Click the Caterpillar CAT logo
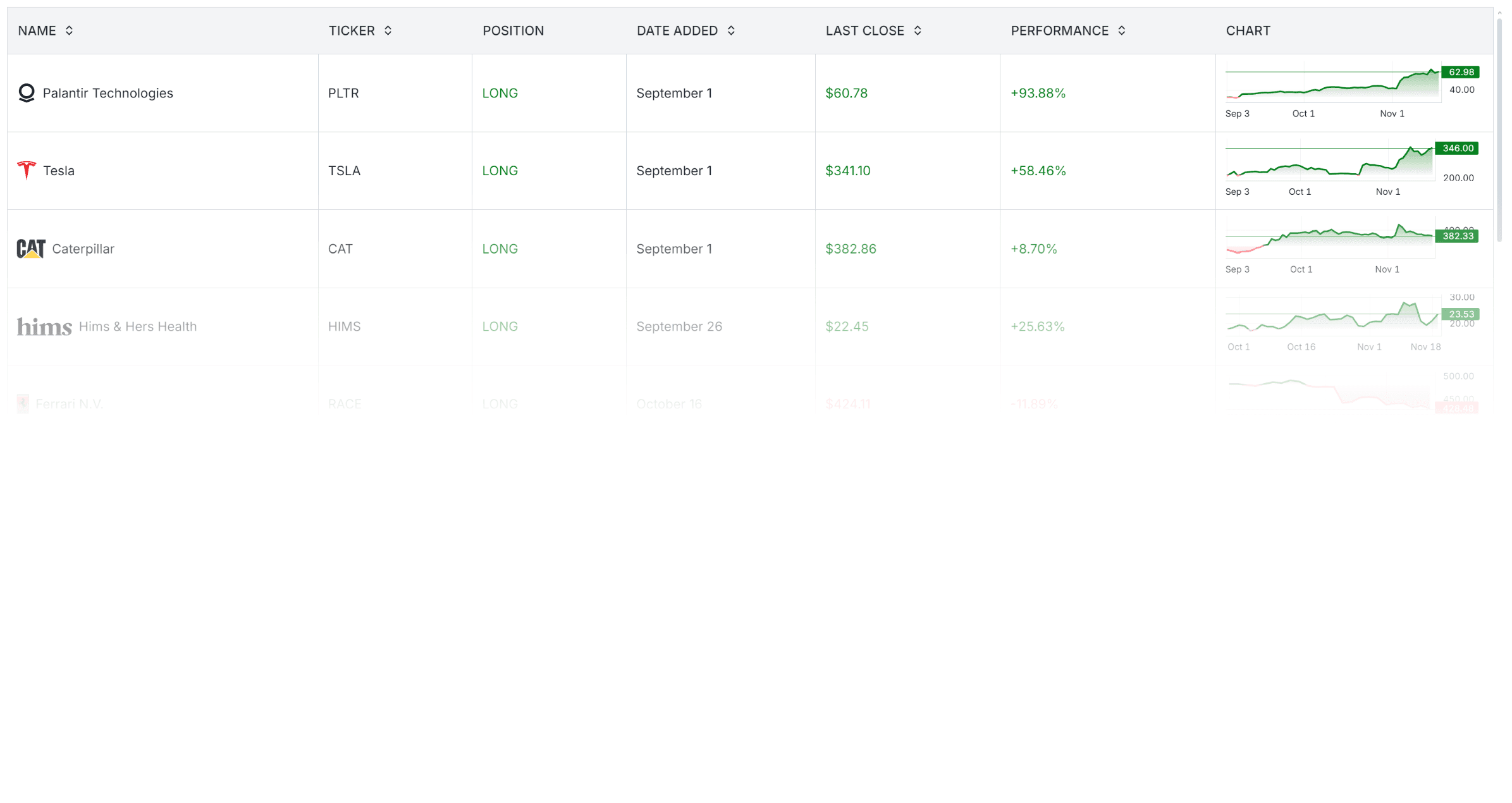The image size is (1512, 803). click(x=31, y=248)
